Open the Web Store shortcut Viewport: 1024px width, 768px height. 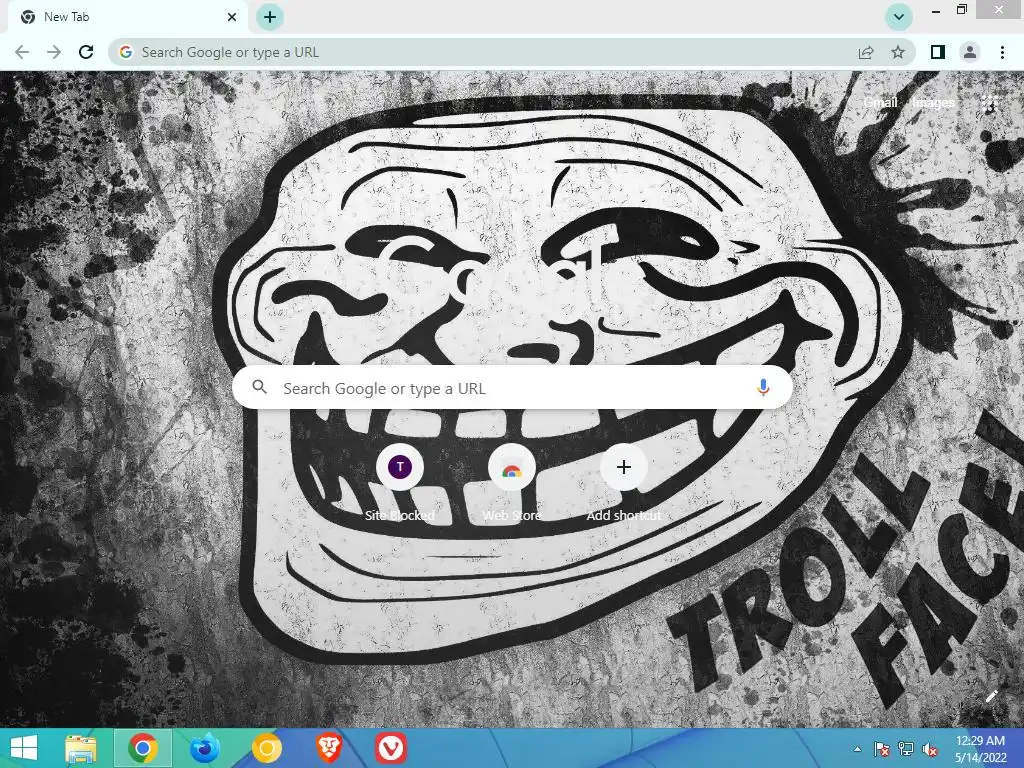(x=512, y=484)
